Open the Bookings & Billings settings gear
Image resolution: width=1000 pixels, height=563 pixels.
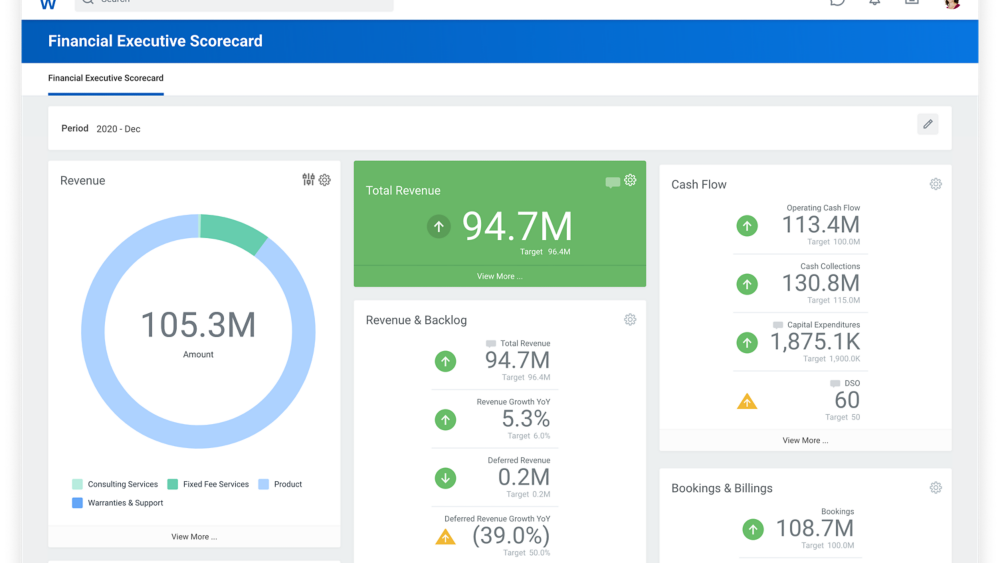[x=935, y=488]
